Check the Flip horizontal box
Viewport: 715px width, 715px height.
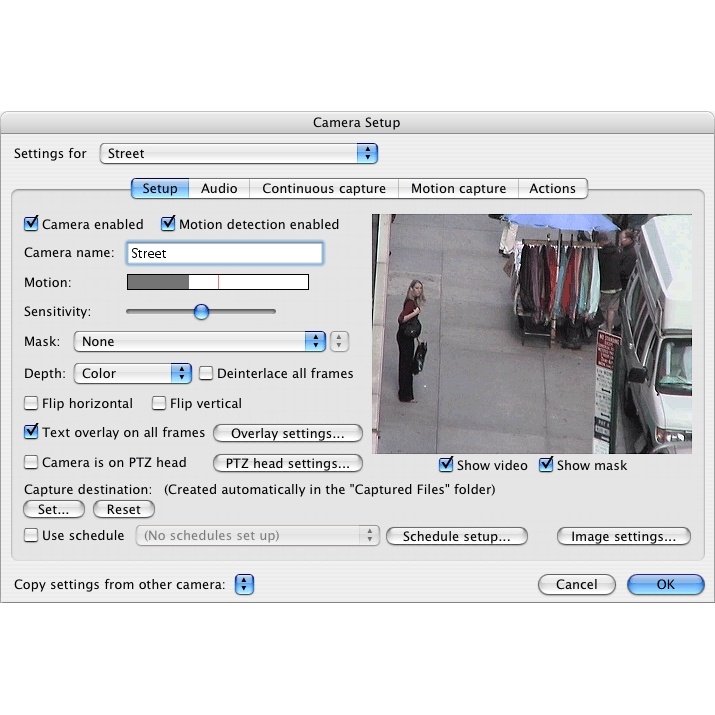click(x=32, y=403)
